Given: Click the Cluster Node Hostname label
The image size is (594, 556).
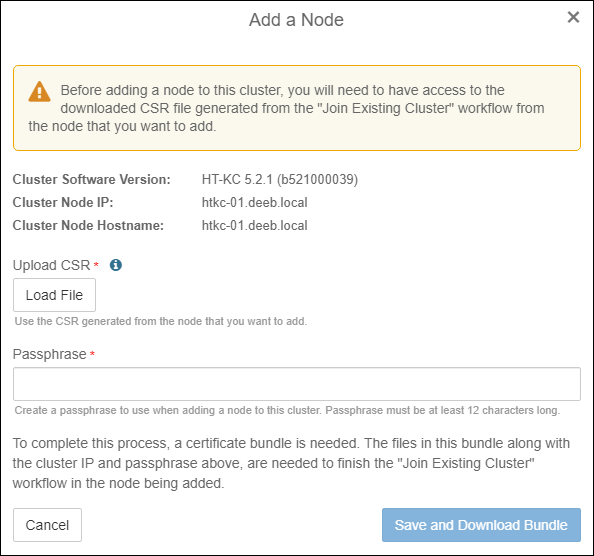Looking at the screenshot, I should pyautogui.click(x=88, y=226).
